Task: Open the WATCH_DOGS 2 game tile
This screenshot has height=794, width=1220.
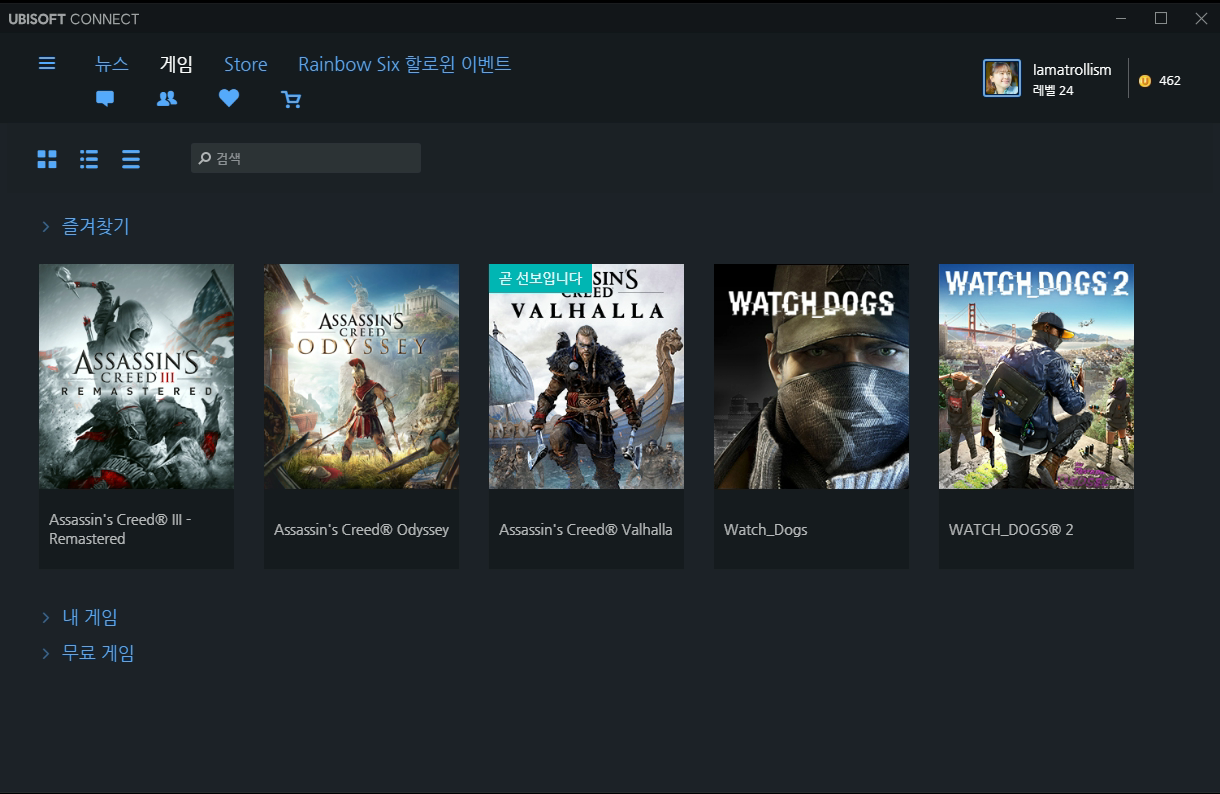Action: (1036, 415)
